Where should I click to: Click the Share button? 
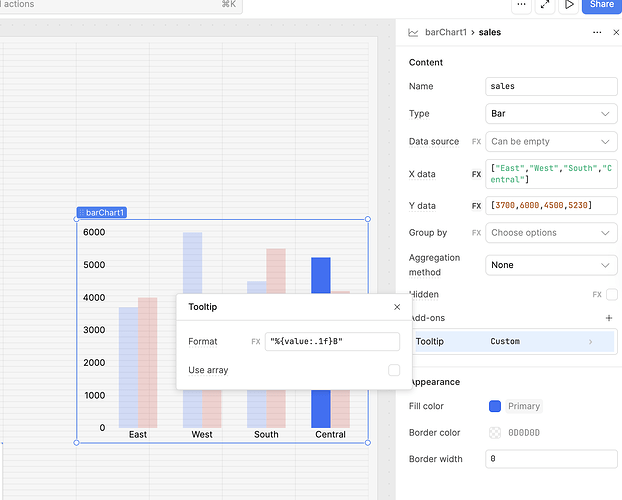point(601,5)
